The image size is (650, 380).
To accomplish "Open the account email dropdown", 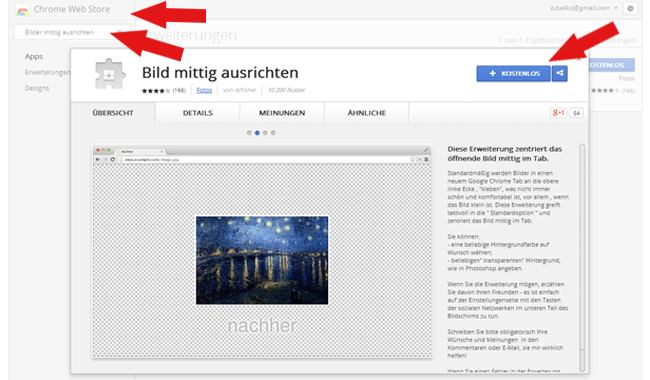I will 584,8.
